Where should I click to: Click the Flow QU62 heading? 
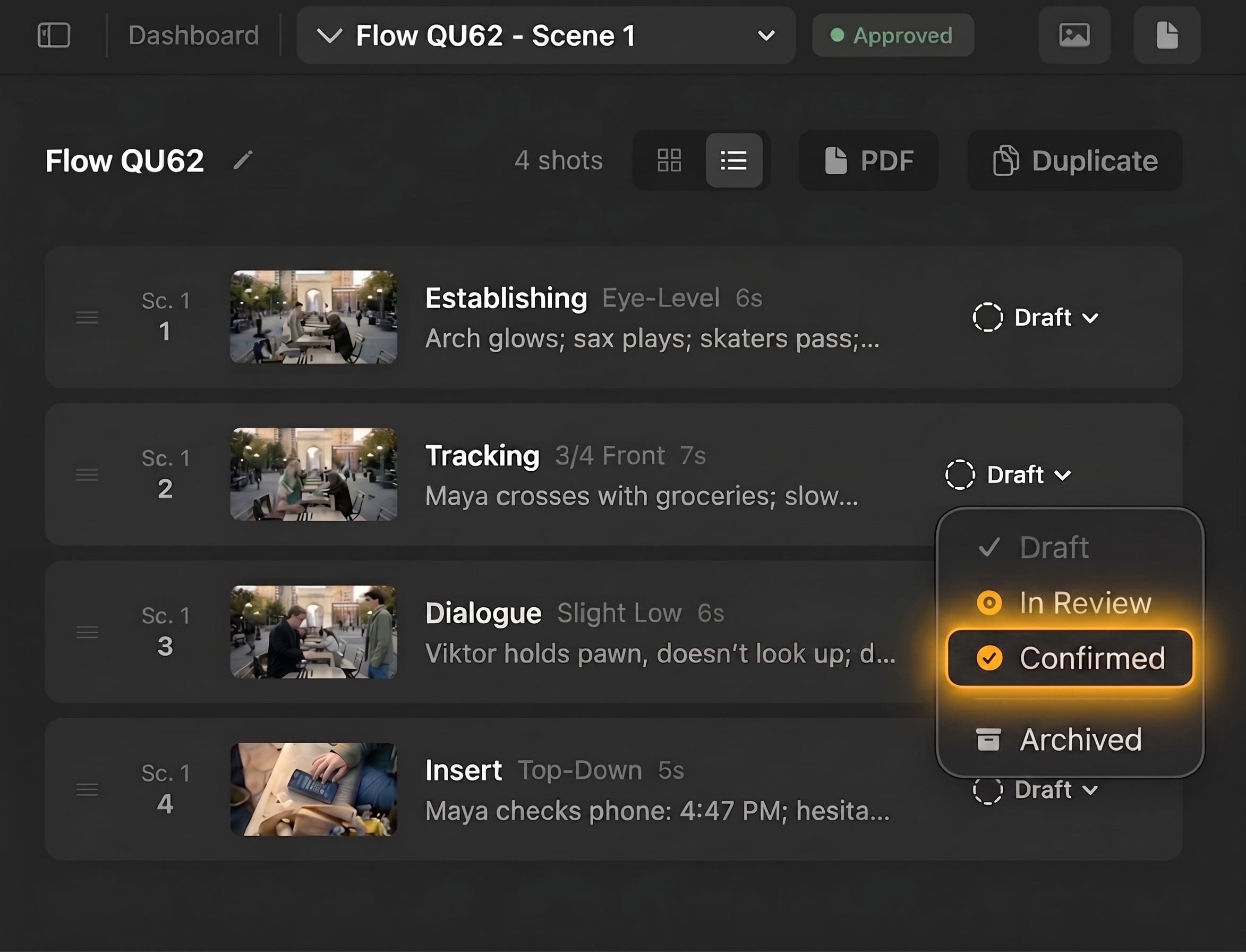click(125, 161)
